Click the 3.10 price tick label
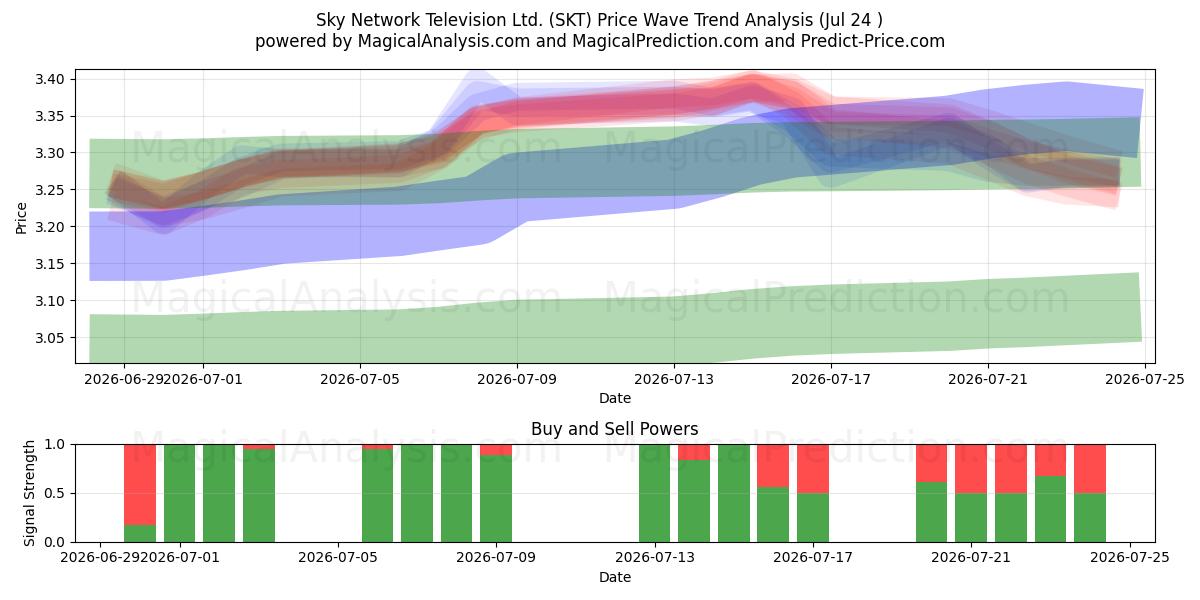 tap(50, 301)
